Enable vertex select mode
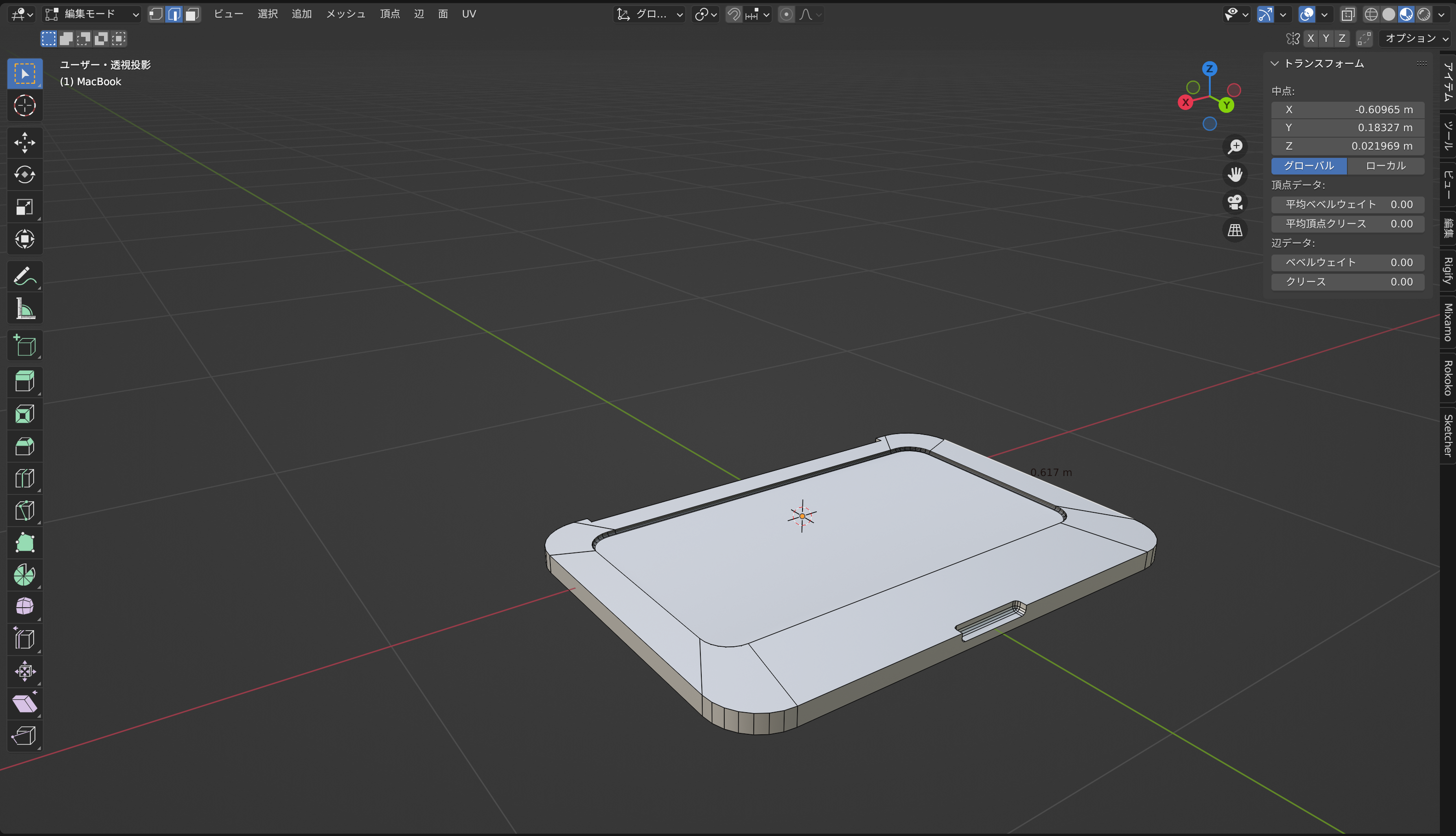 [156, 14]
